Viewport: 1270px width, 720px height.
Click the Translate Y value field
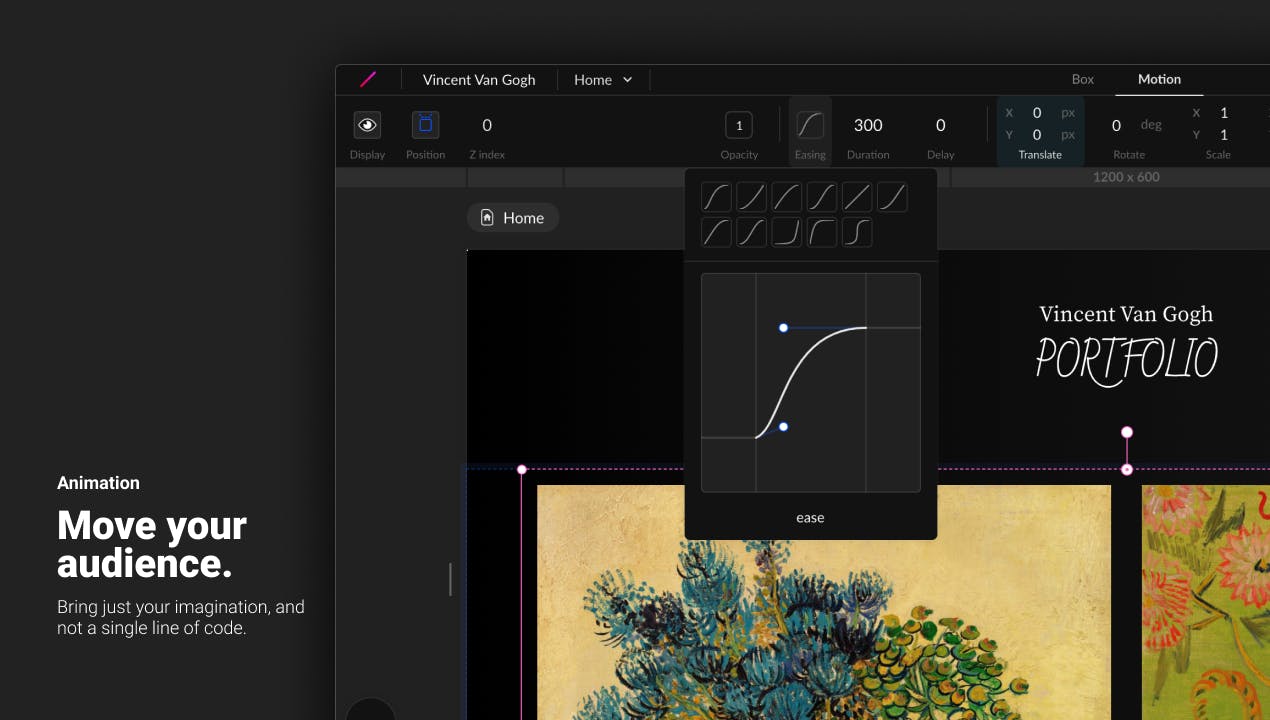click(x=1037, y=134)
